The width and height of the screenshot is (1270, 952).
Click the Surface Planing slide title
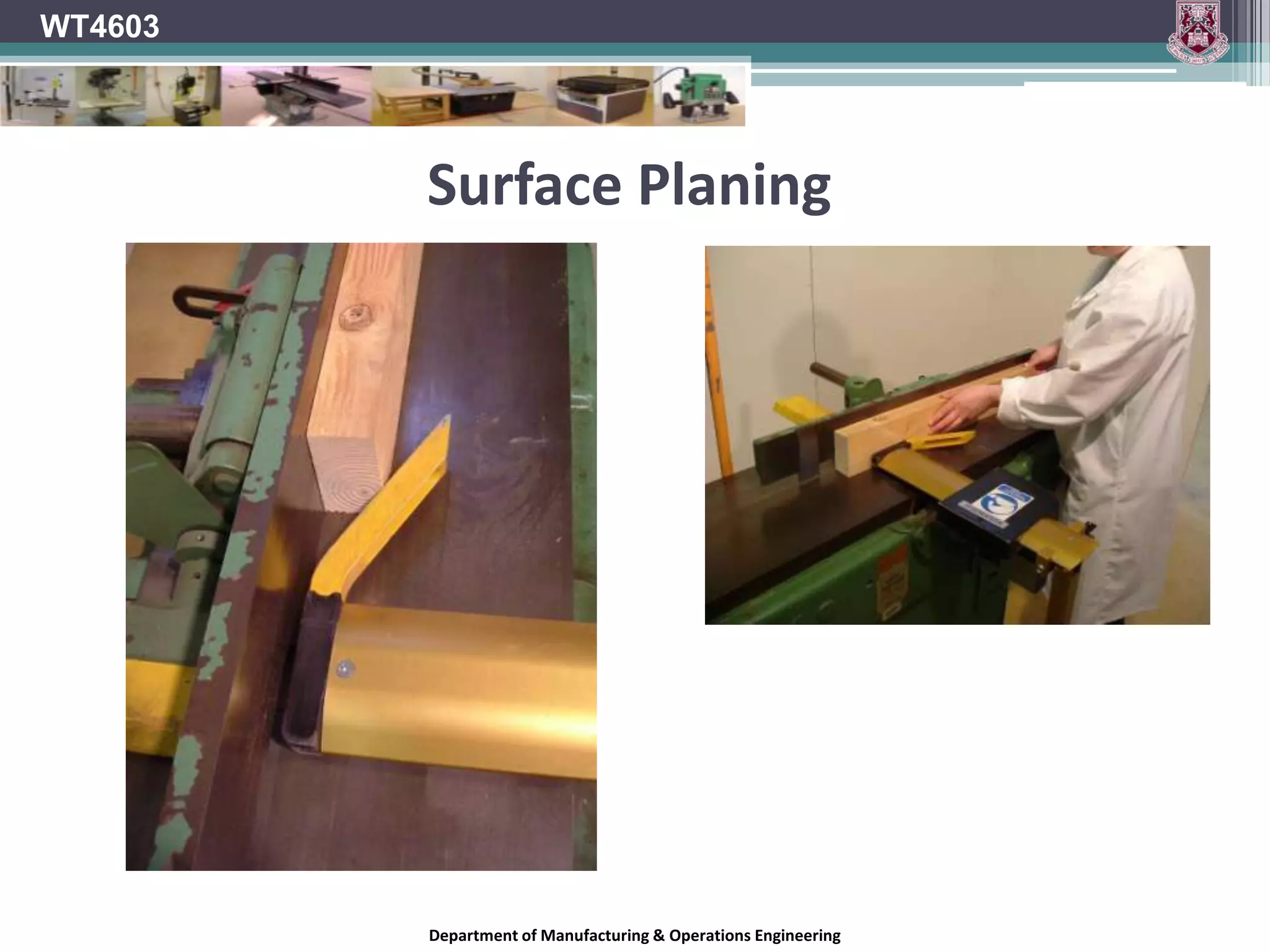[629, 185]
